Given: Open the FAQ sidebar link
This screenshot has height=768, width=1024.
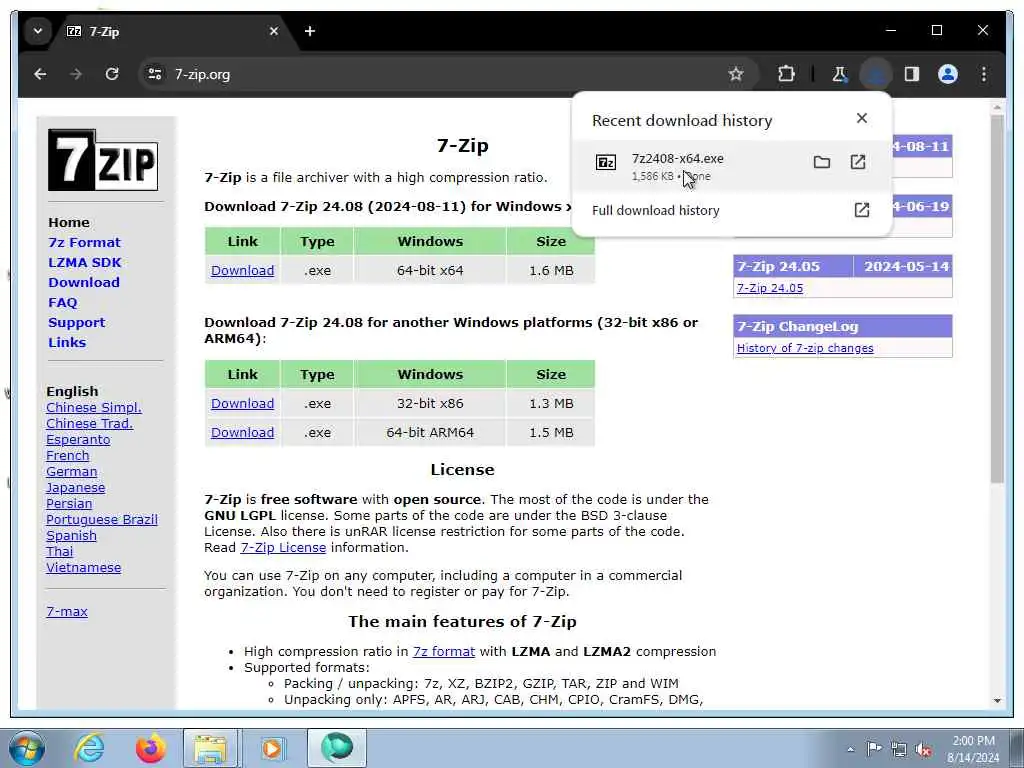Looking at the screenshot, I should [63, 302].
